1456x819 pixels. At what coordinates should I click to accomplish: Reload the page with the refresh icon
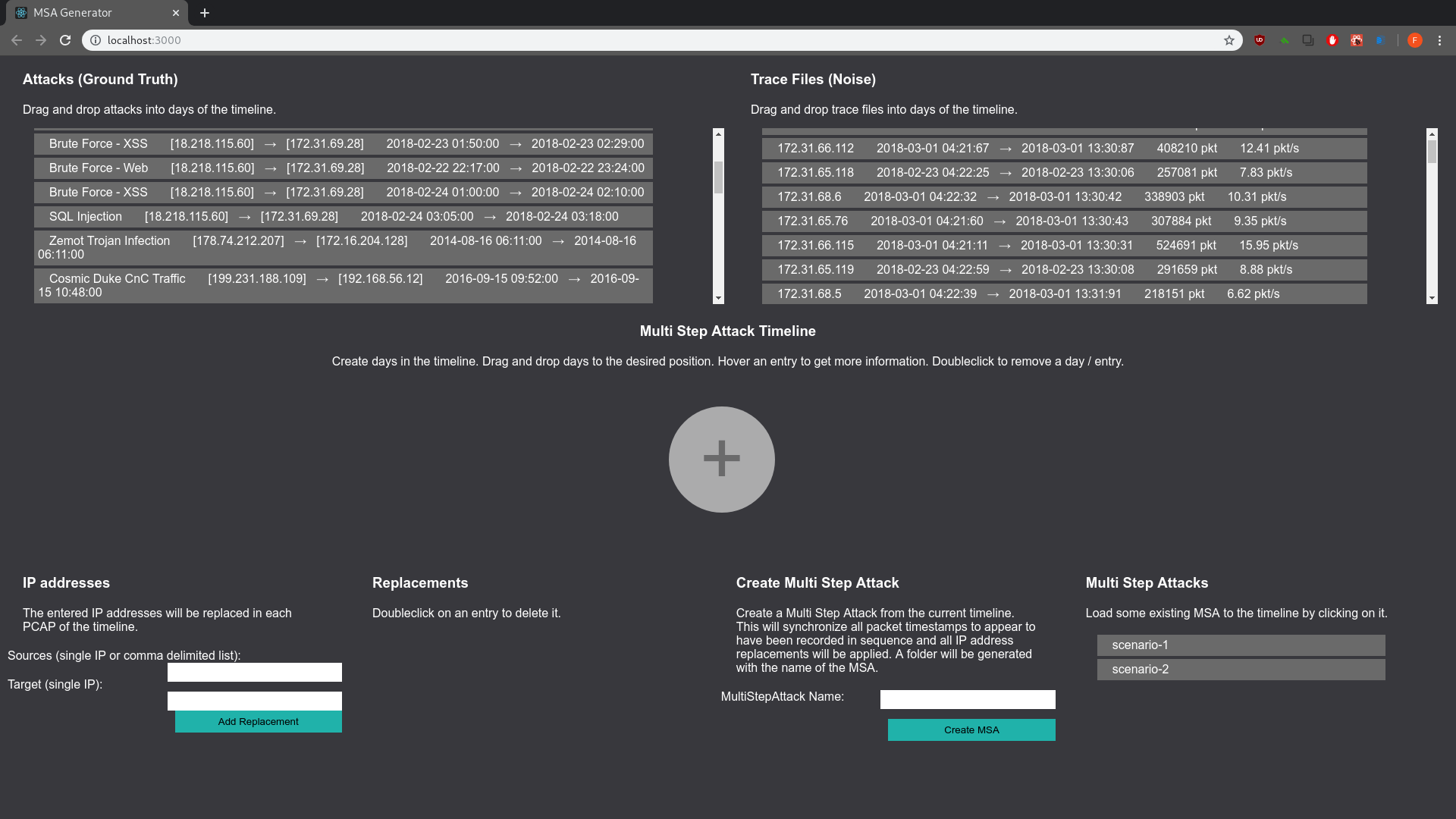coord(65,40)
